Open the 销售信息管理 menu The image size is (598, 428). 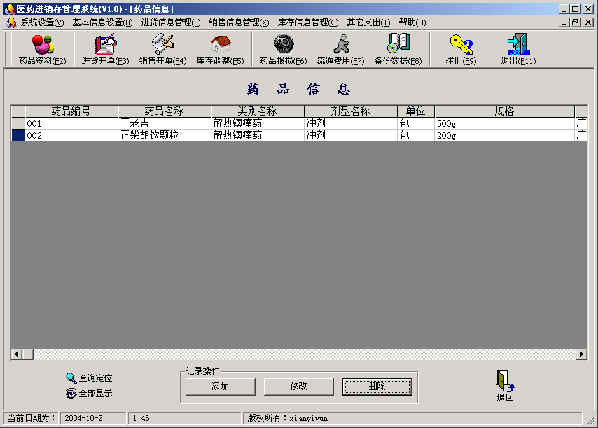tap(239, 23)
